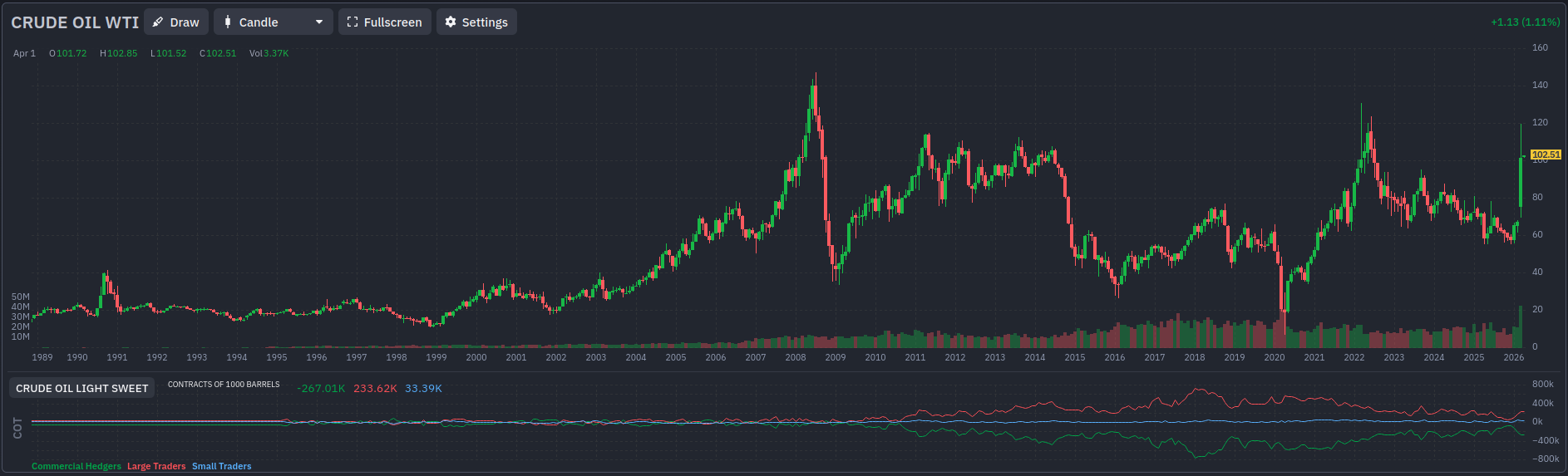The height and width of the screenshot is (476, 1568).
Task: Click the 50M volume axis label
Action: coord(21,297)
